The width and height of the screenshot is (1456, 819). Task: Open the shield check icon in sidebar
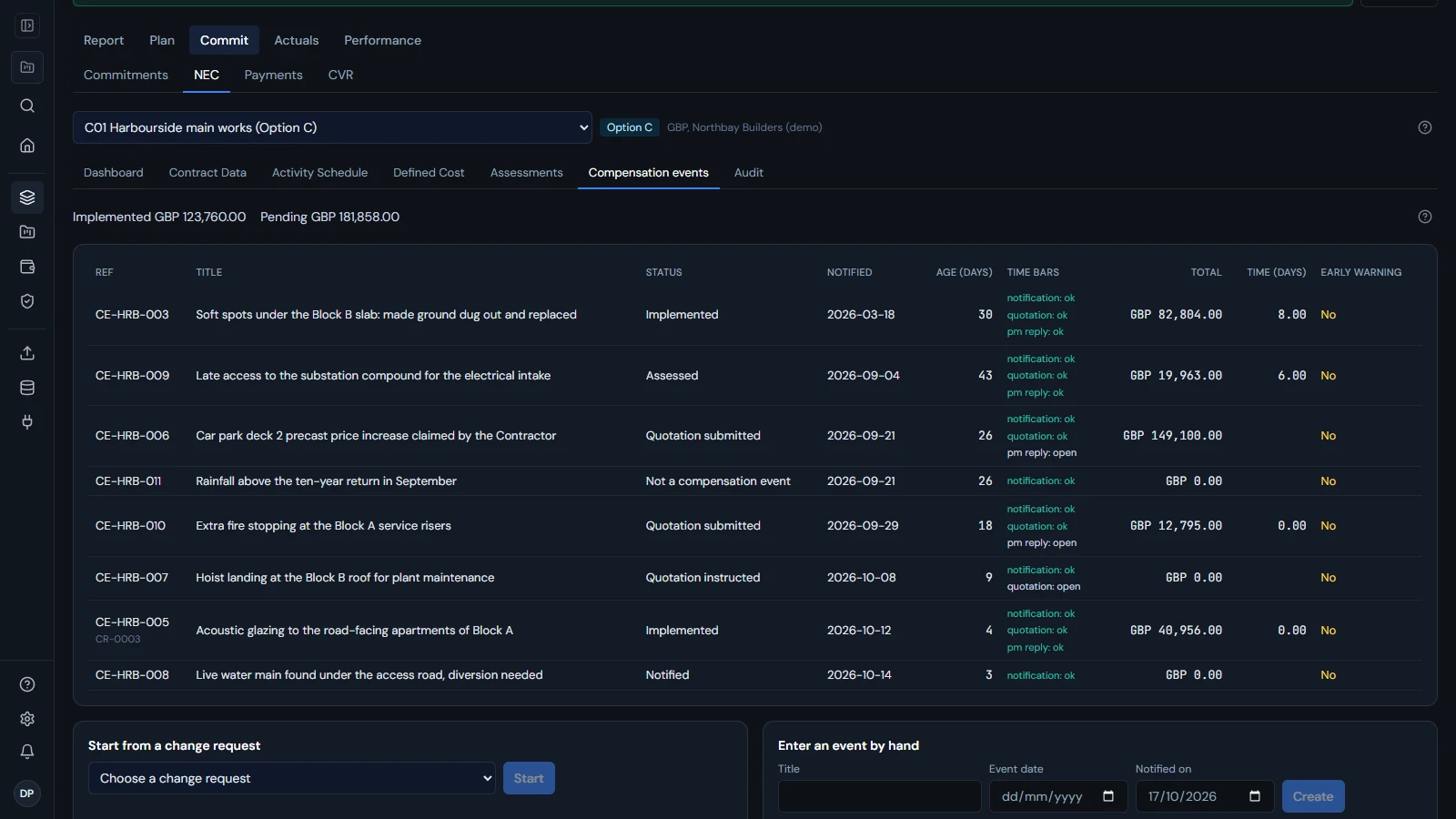tap(27, 301)
